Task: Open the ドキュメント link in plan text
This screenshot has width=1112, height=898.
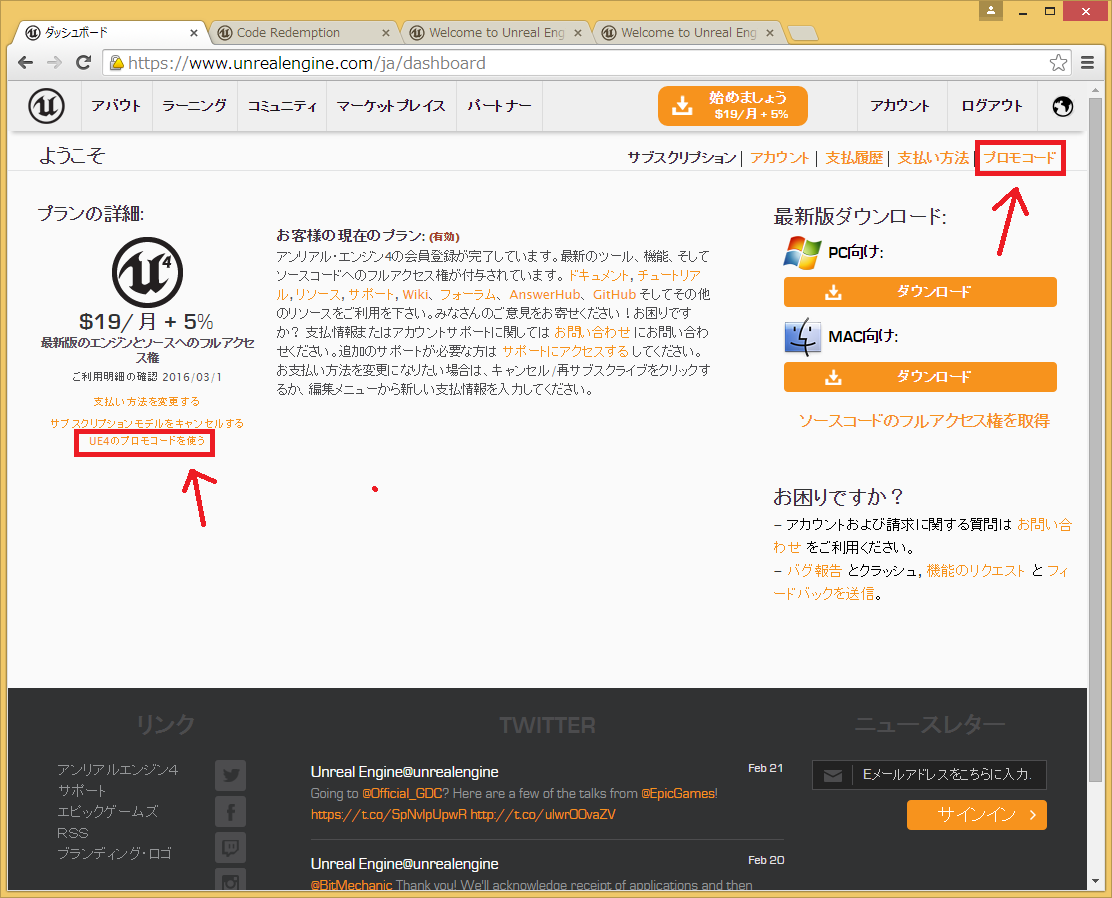Action: (x=599, y=275)
